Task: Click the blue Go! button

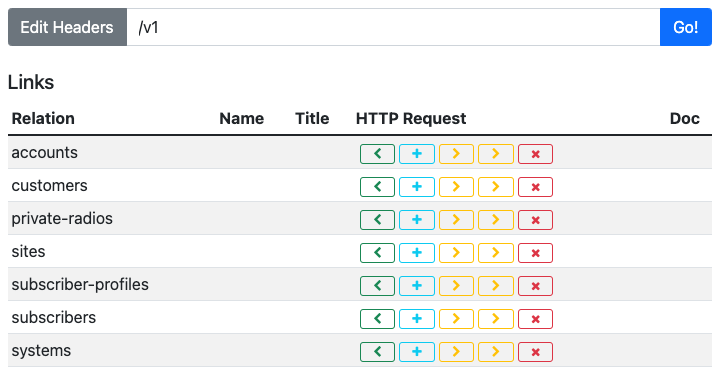Action: click(686, 27)
